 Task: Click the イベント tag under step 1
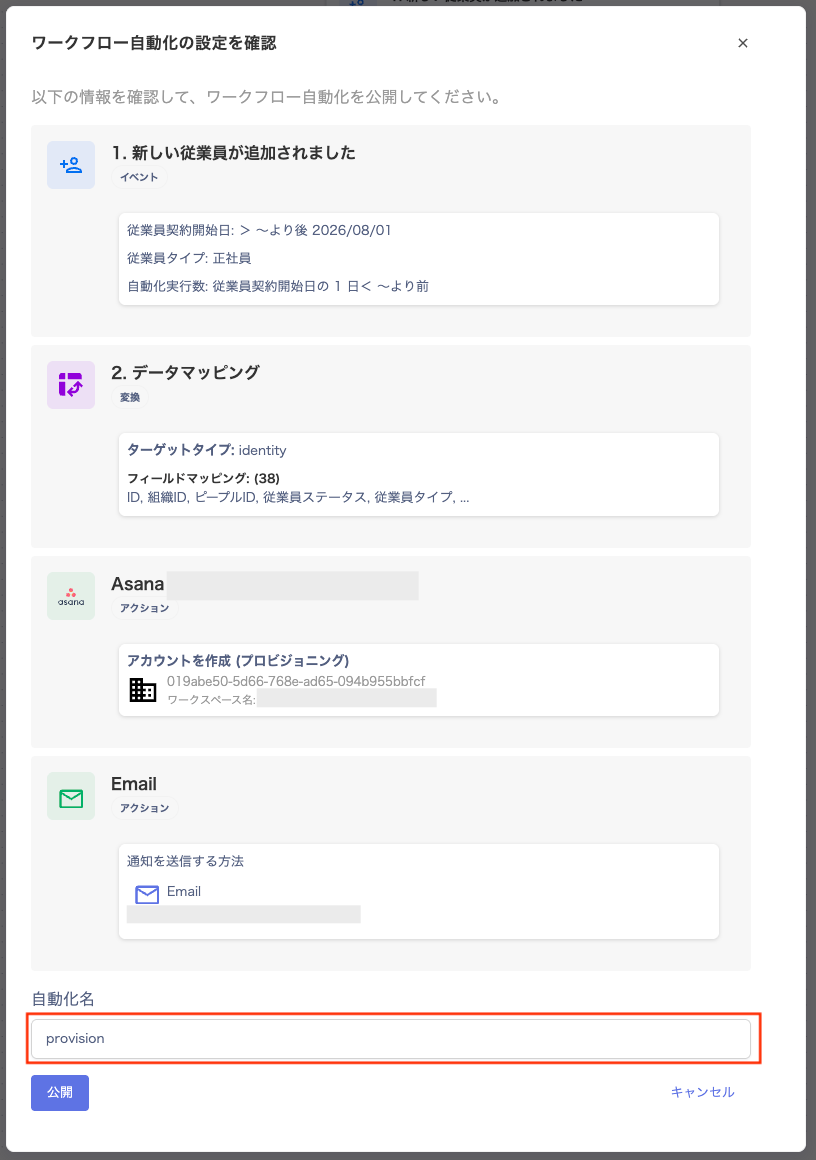[x=139, y=178]
